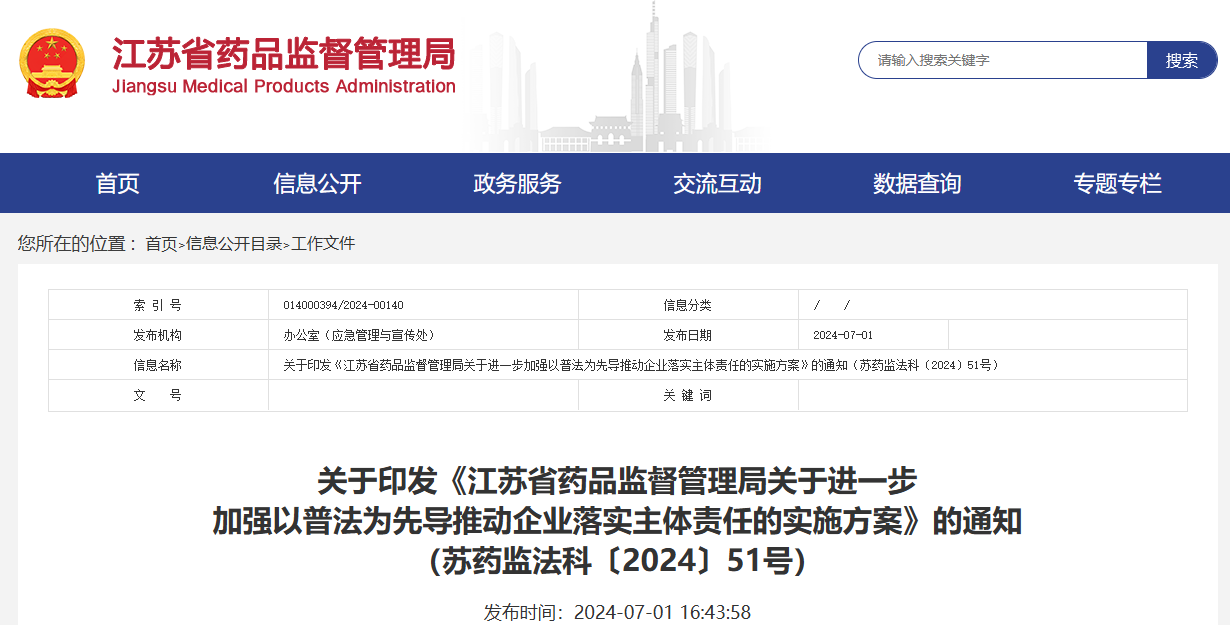Click the 办公室（应急管理与宣传处）publisher cell
The width and height of the screenshot is (1230, 625).
click(359, 335)
